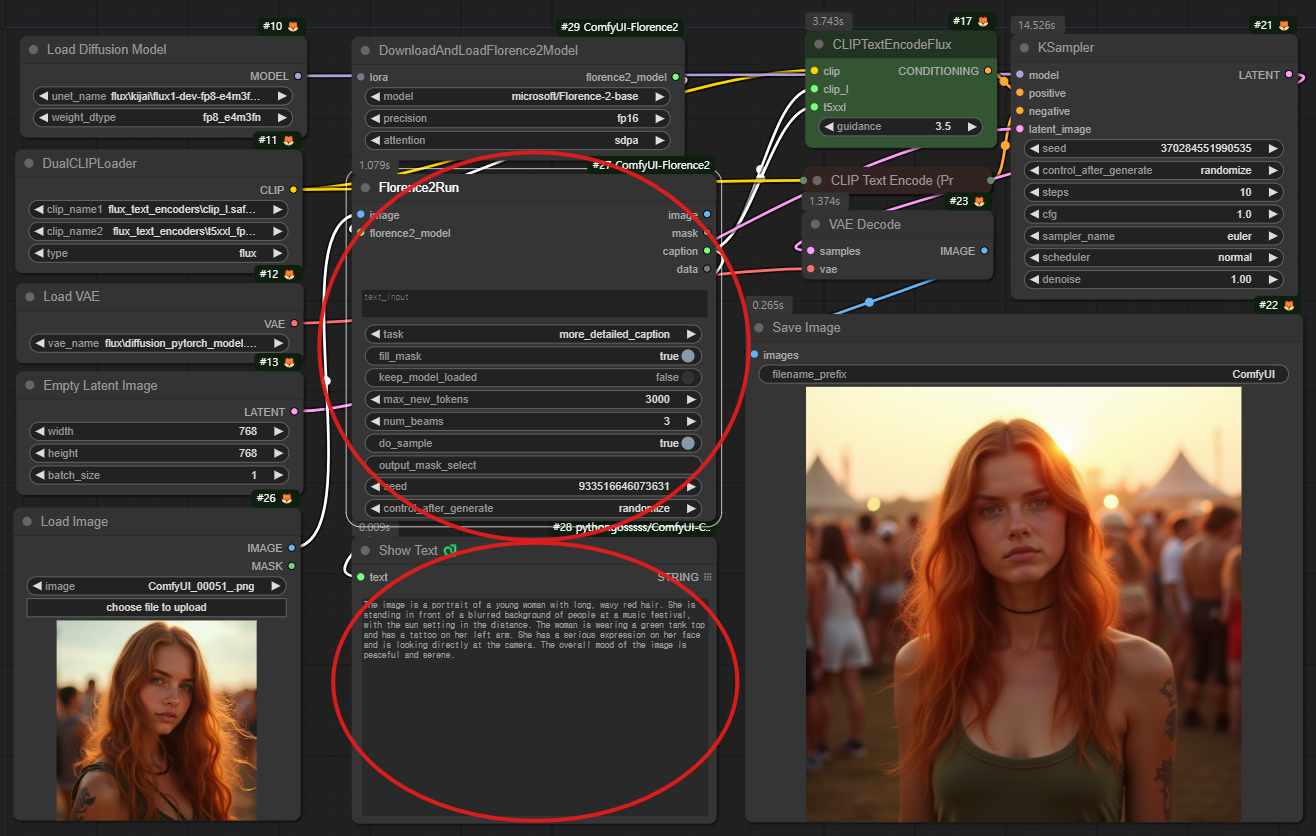
Task: Decrease the height value with its left arrow
Action: click(40, 453)
